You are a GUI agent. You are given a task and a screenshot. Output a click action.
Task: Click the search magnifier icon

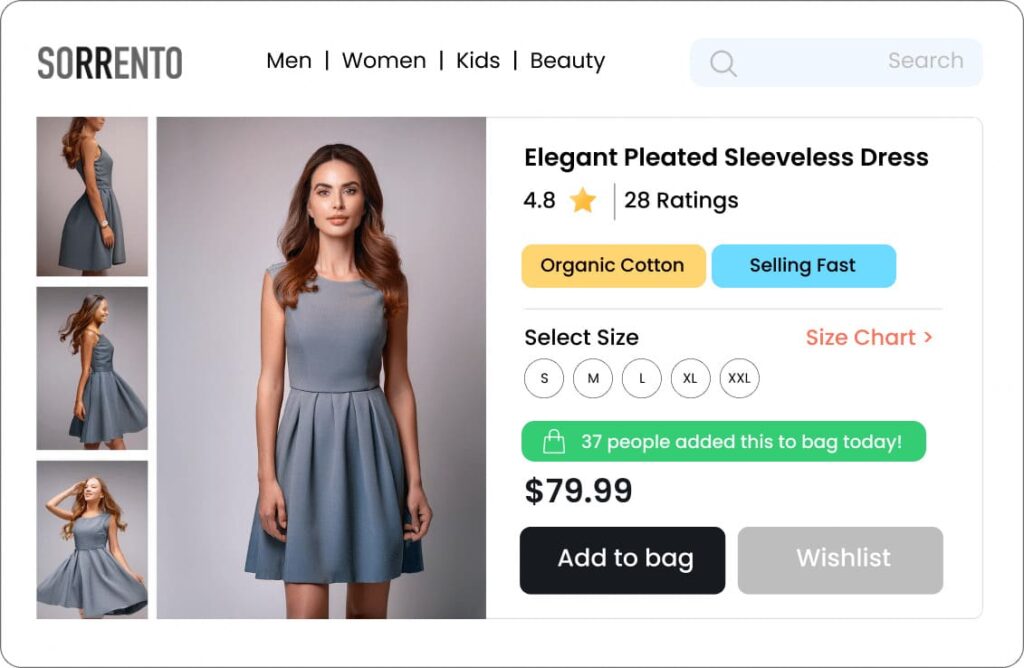click(723, 63)
